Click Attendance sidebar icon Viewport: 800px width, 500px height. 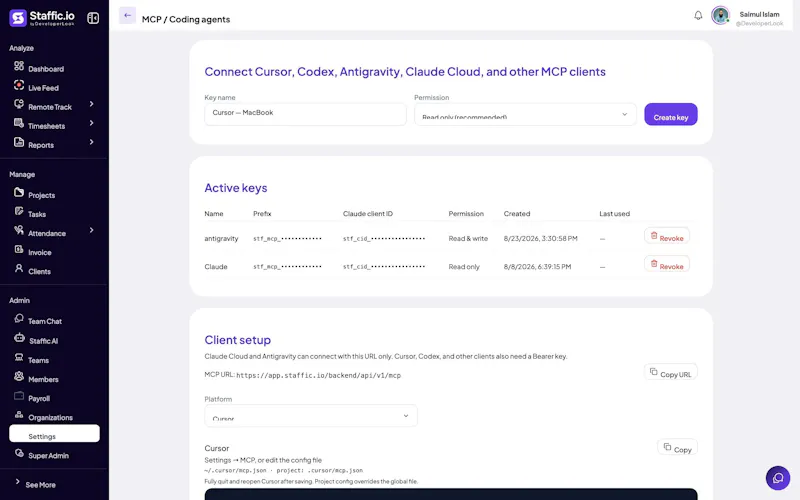pos(19,230)
